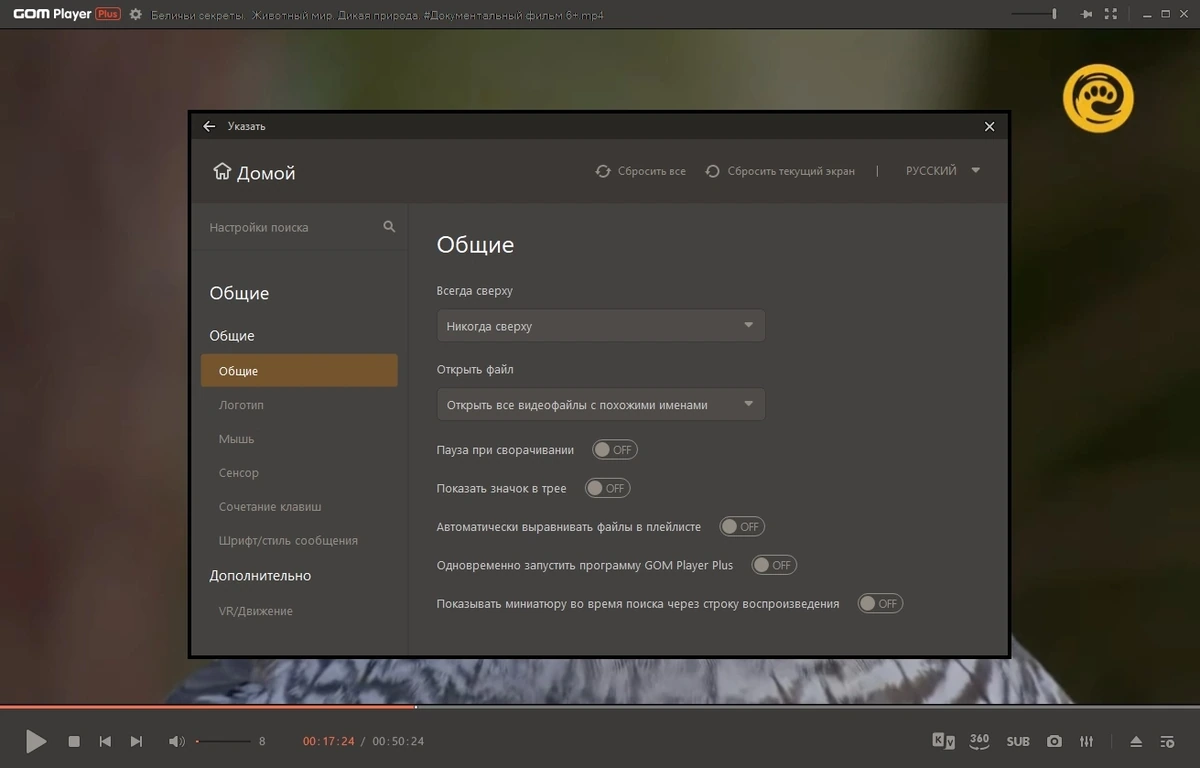1200x768 pixels.
Task: Open the playlist icon in bottom bar
Action: (1167, 741)
